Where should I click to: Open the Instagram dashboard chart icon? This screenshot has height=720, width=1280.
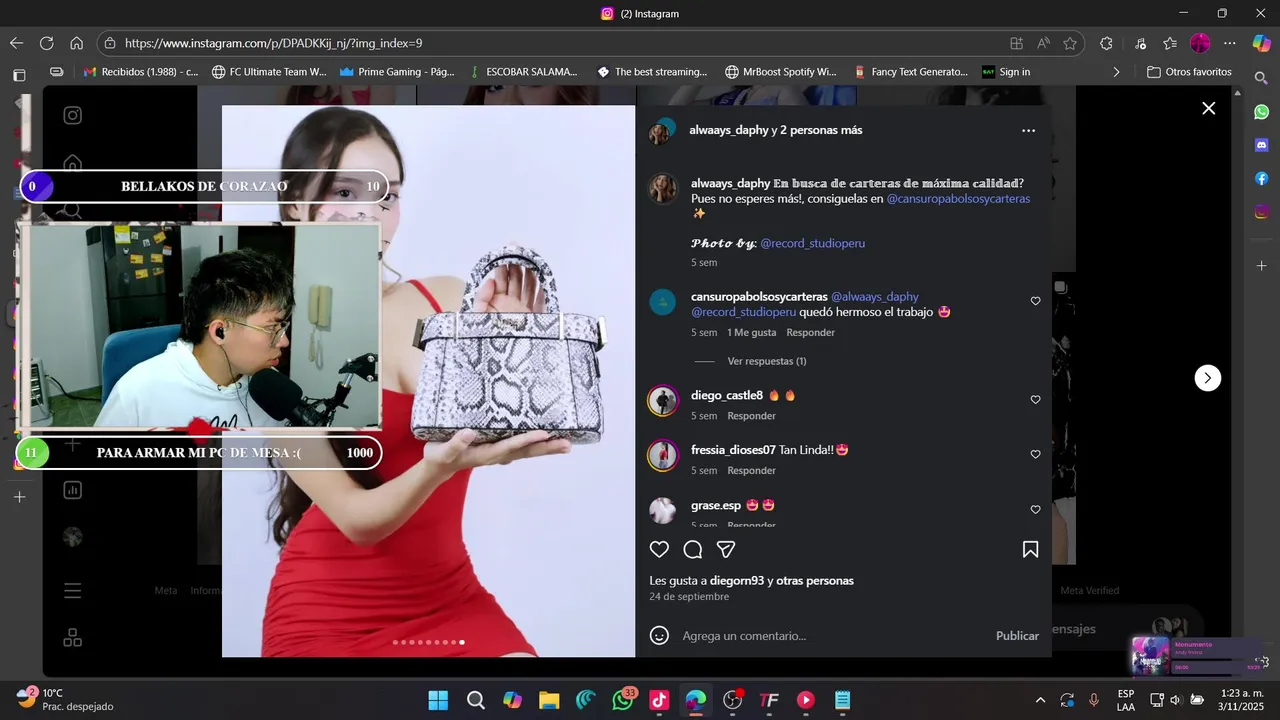point(73,490)
